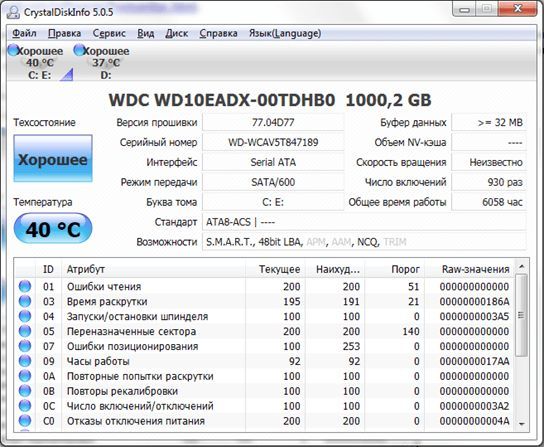Viewport: 544px width, 447px height.
Task: Click status orb for attribute 01 Ошибки чтения
Action: (25, 286)
